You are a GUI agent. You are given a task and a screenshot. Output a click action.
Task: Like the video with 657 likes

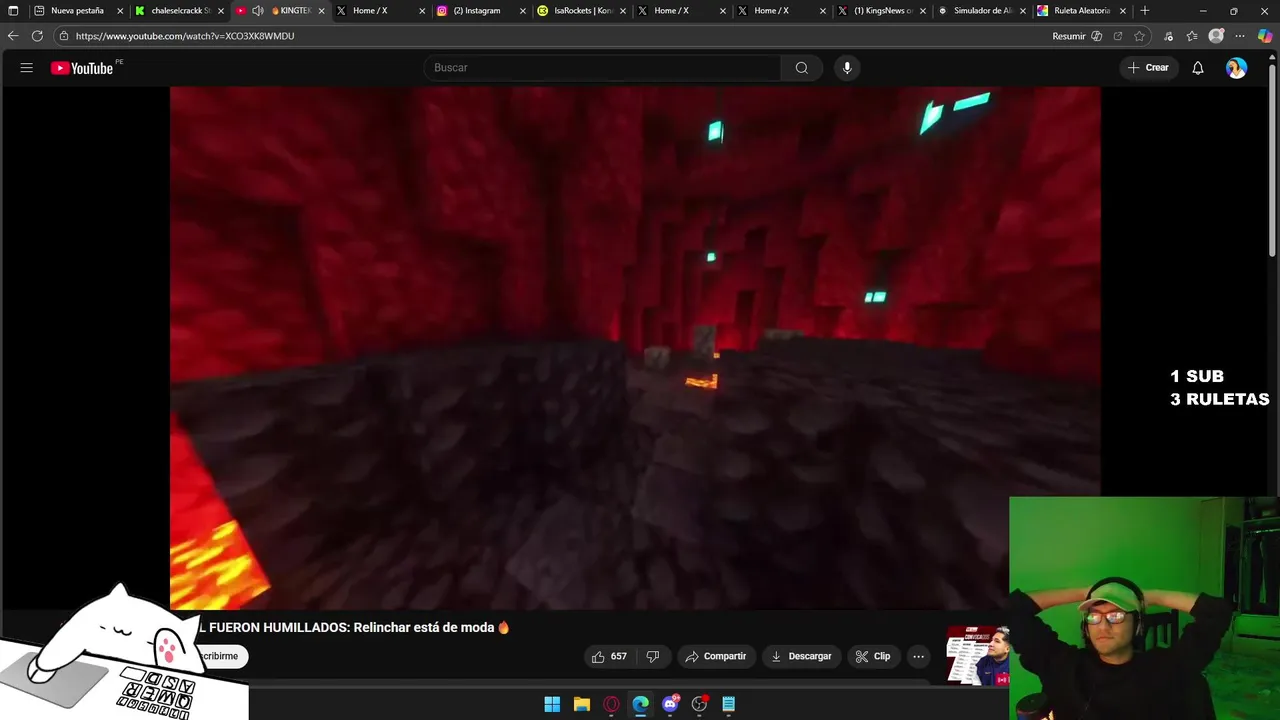click(x=609, y=657)
